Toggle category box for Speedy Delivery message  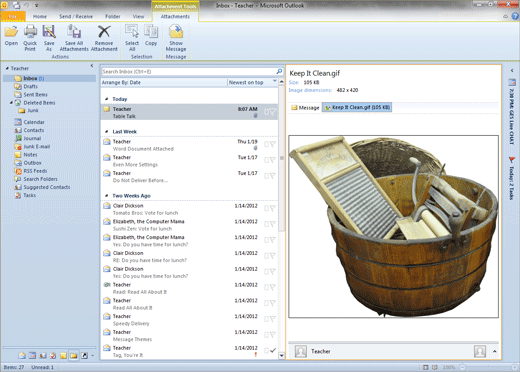(266, 319)
